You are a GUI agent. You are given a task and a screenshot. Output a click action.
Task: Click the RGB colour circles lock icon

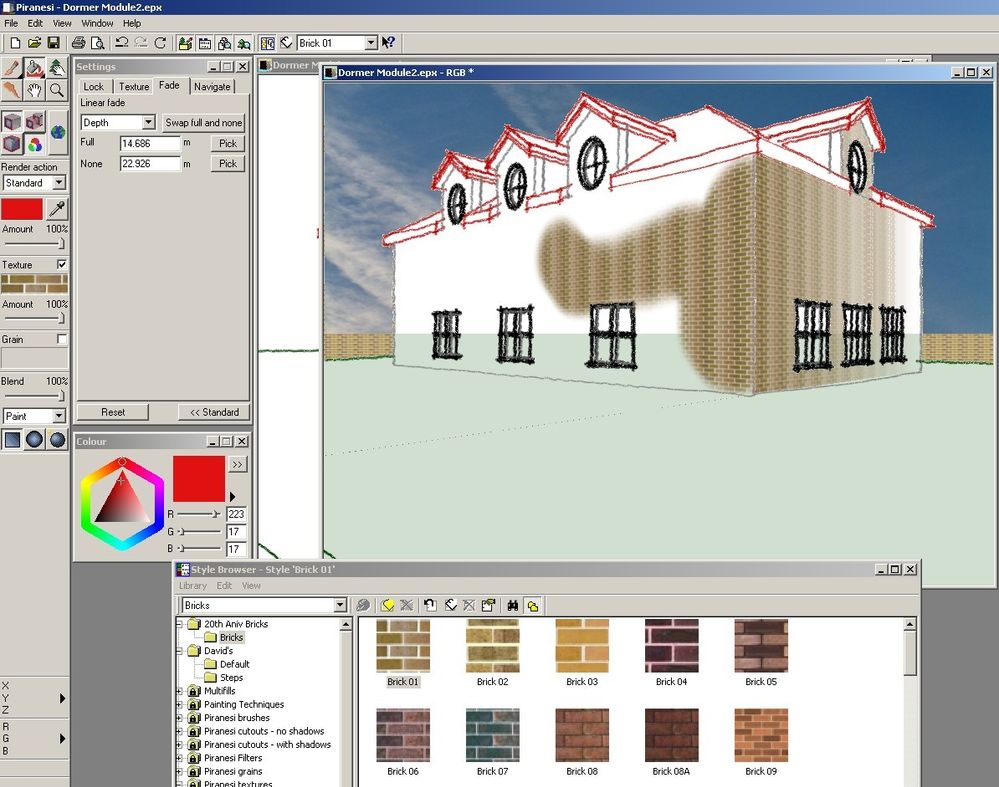34,144
